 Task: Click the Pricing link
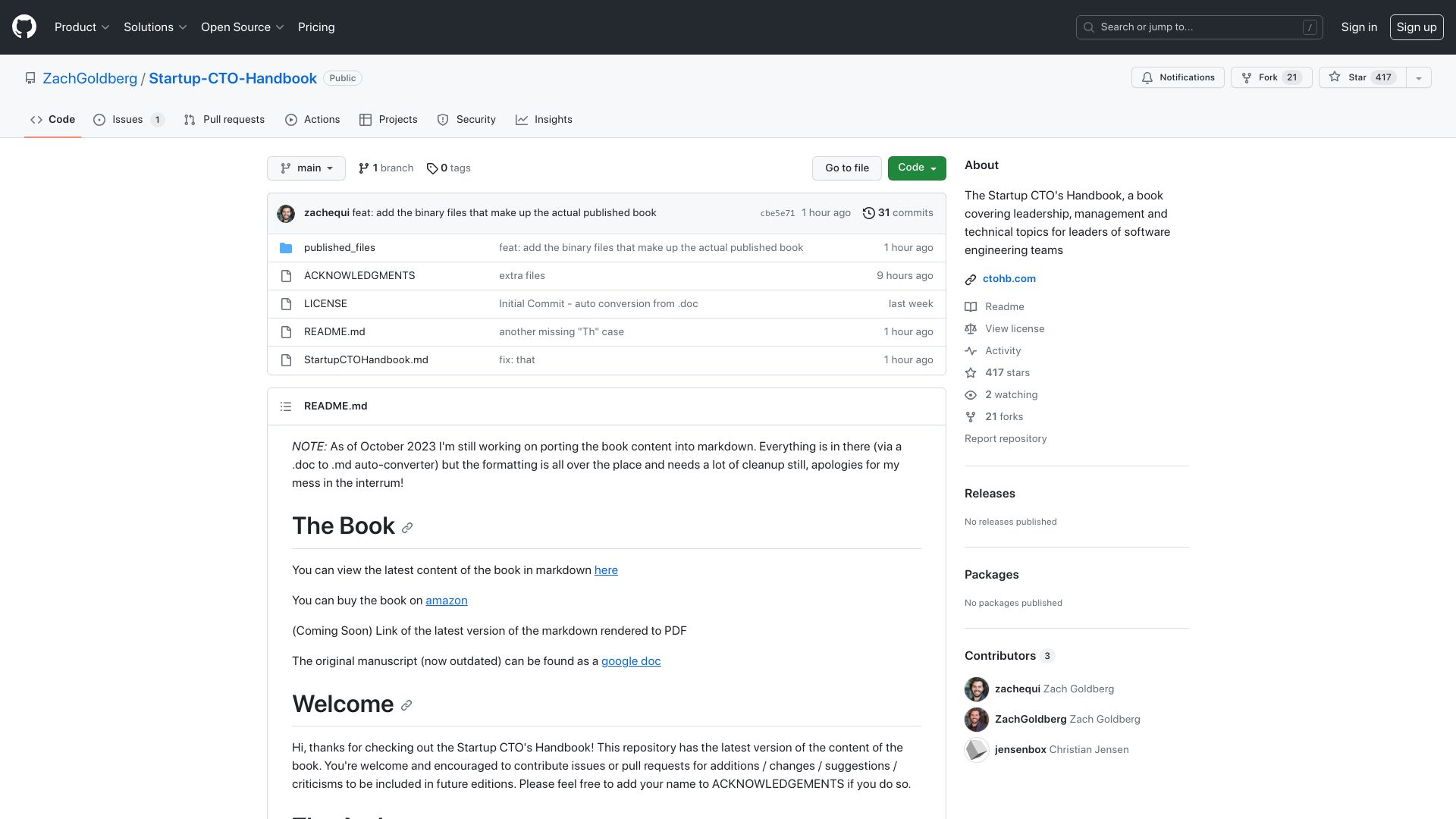pos(316,27)
